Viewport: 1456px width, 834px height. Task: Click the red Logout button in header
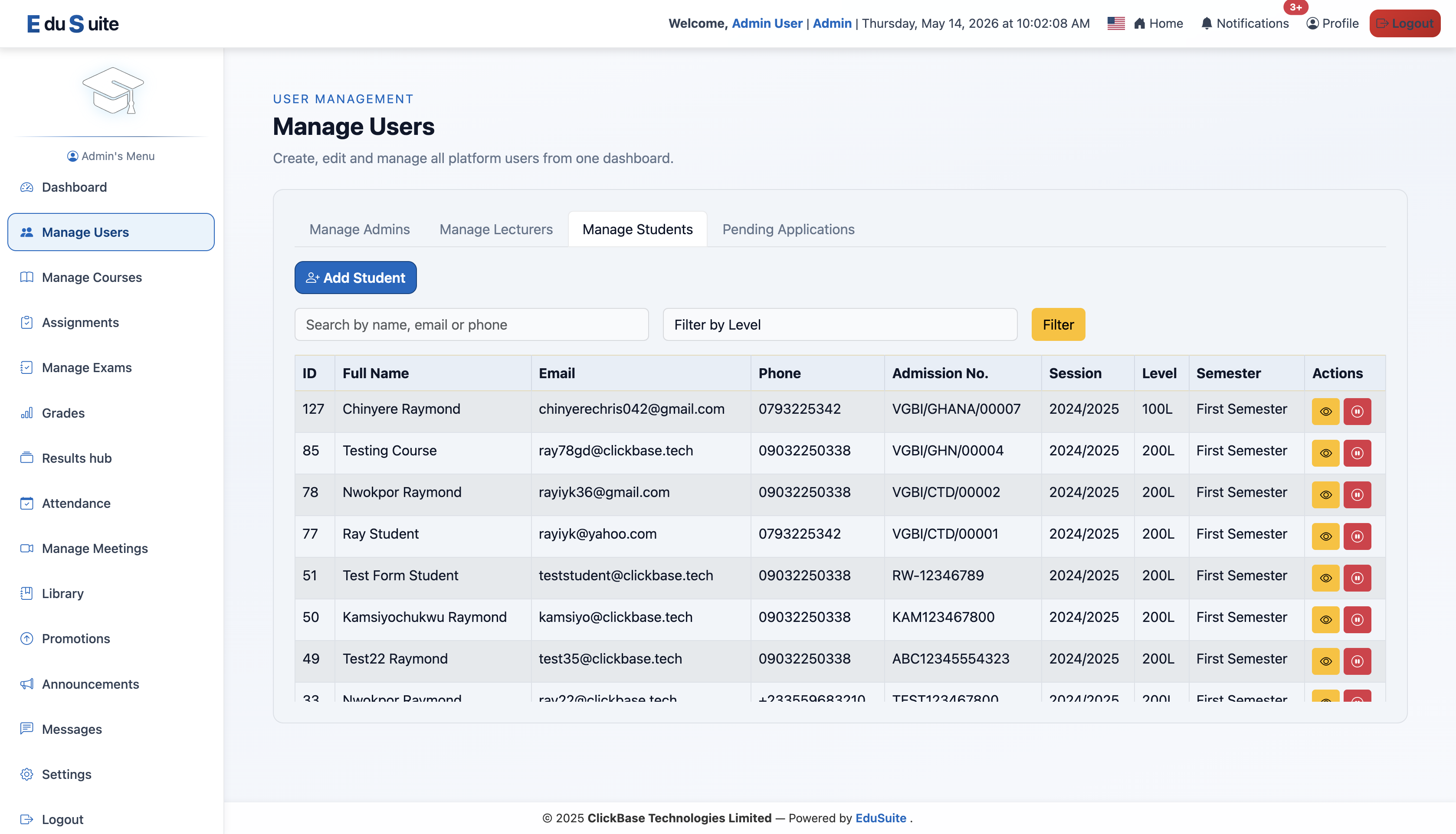click(x=1404, y=23)
